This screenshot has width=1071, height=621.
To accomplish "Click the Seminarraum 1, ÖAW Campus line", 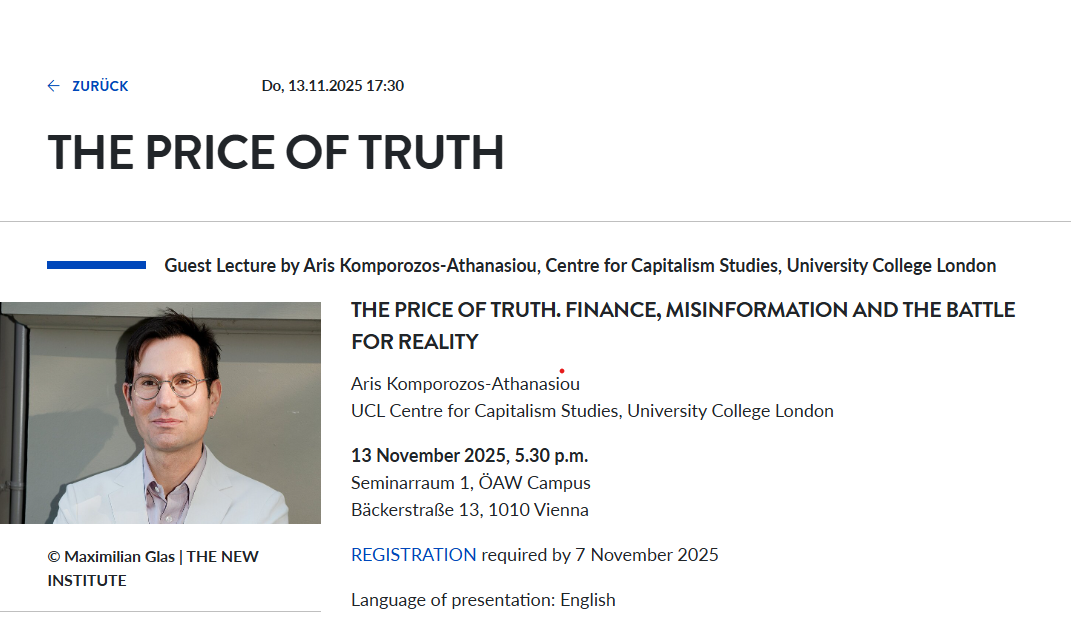I will 470,483.
